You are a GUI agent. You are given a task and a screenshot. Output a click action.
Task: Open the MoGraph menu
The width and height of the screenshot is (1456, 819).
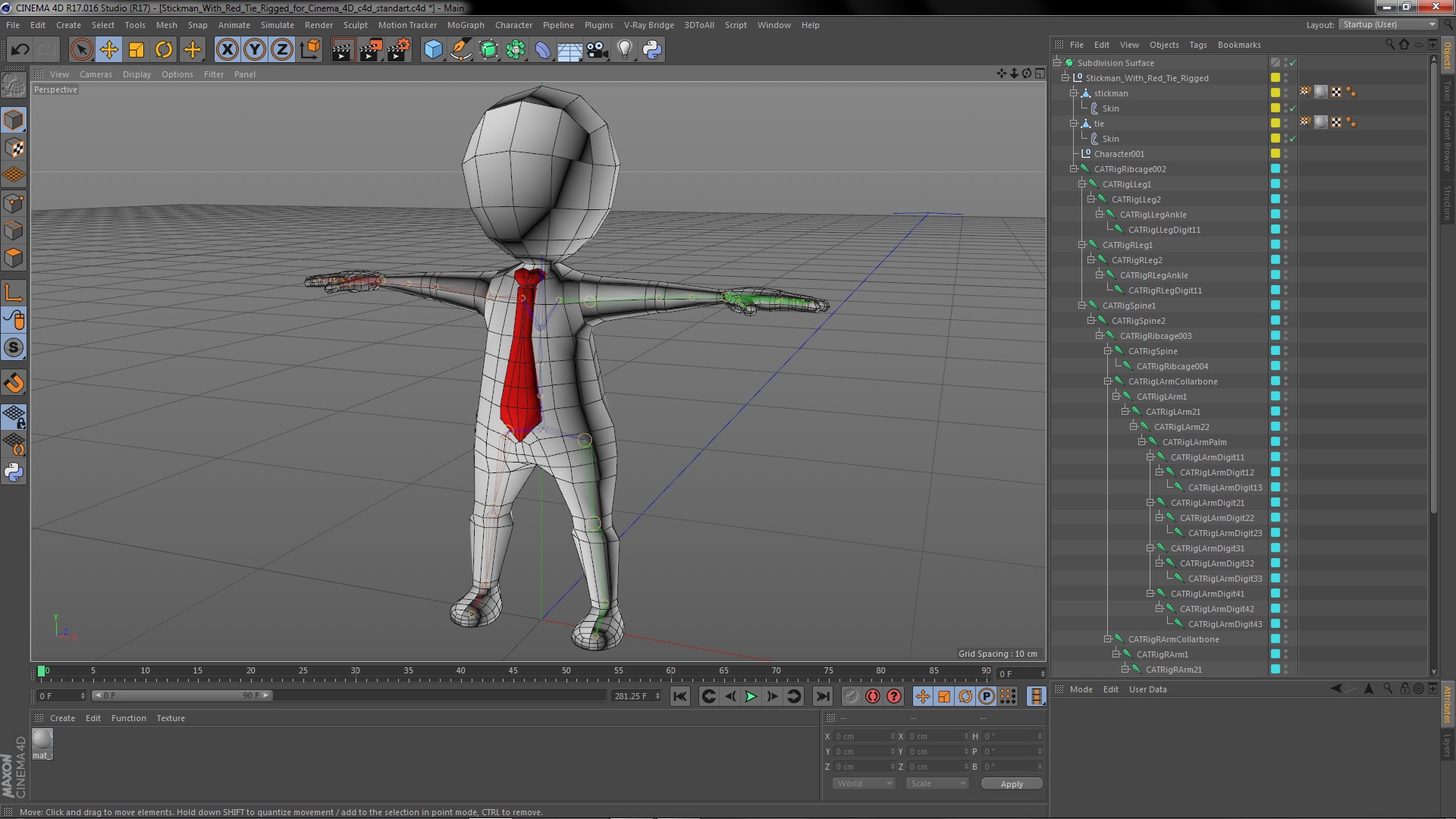click(x=466, y=25)
